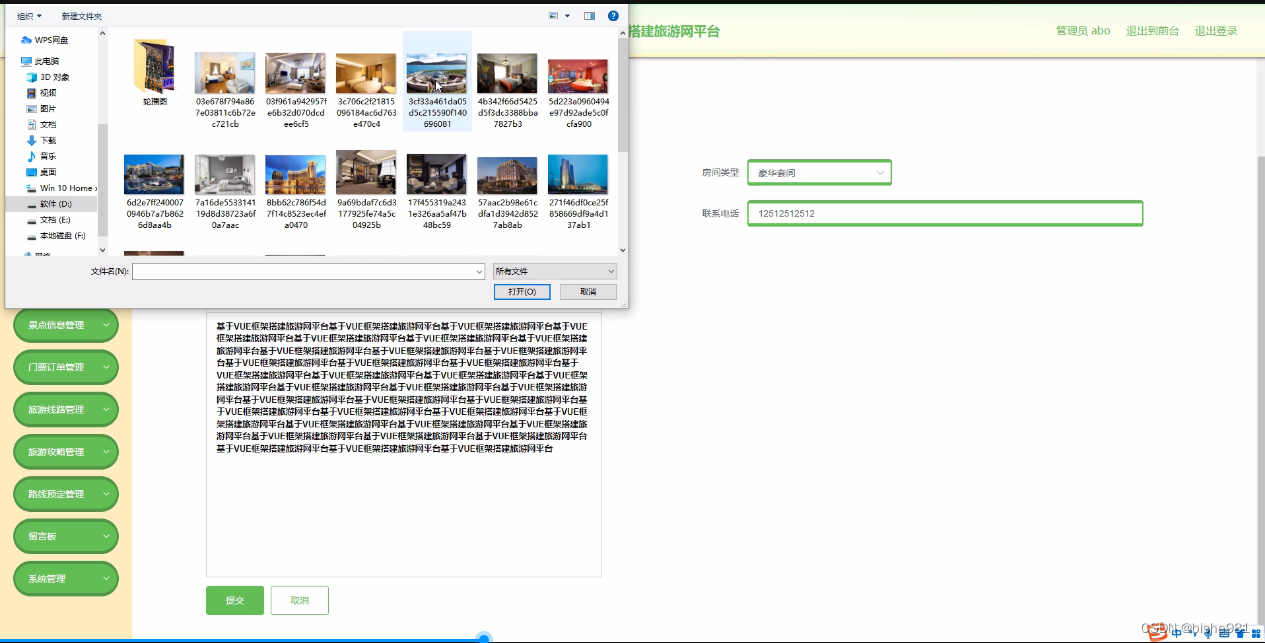
Task: Select the WPS网盘 cloud drive entry
Action: pyautogui.click(x=48, y=39)
